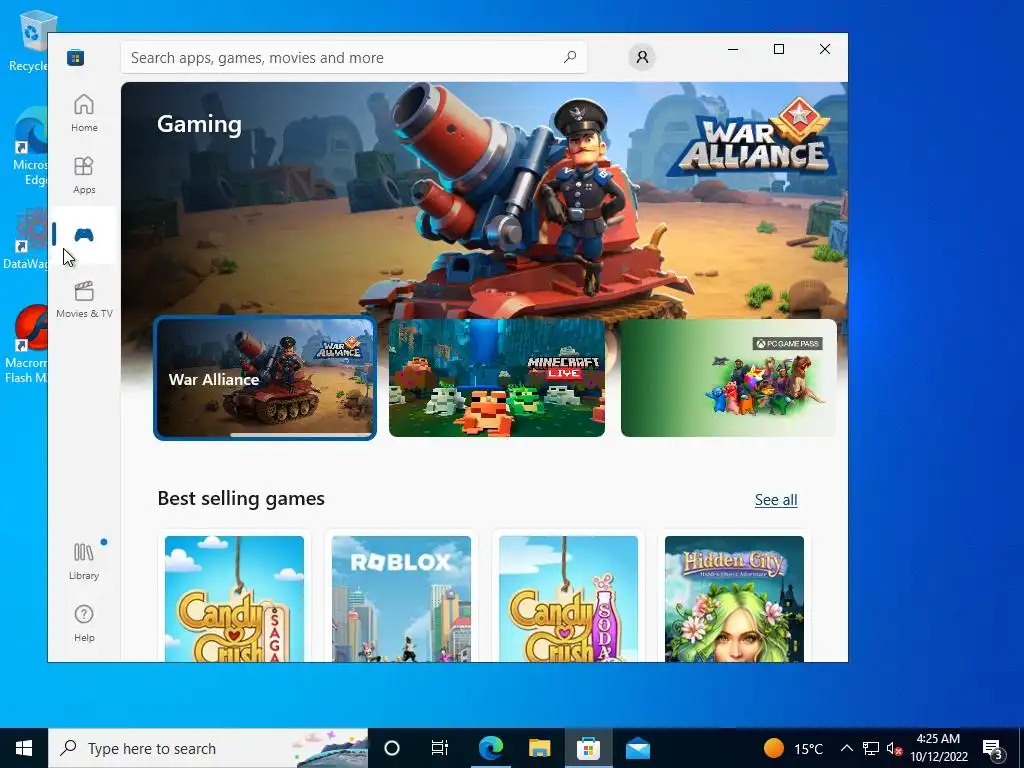Open the Home section in sidebar
The height and width of the screenshot is (768, 1024).
tap(84, 113)
